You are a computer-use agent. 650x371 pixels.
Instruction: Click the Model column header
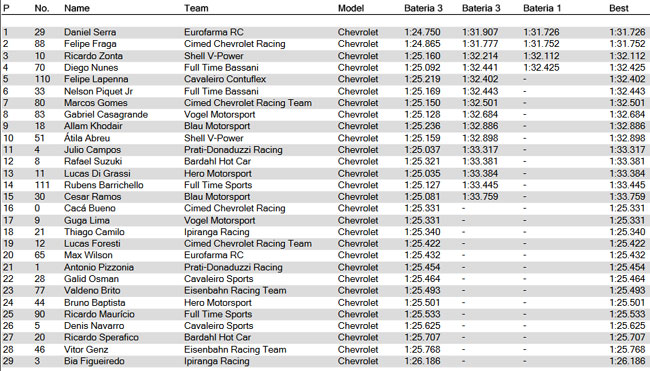coord(351,8)
